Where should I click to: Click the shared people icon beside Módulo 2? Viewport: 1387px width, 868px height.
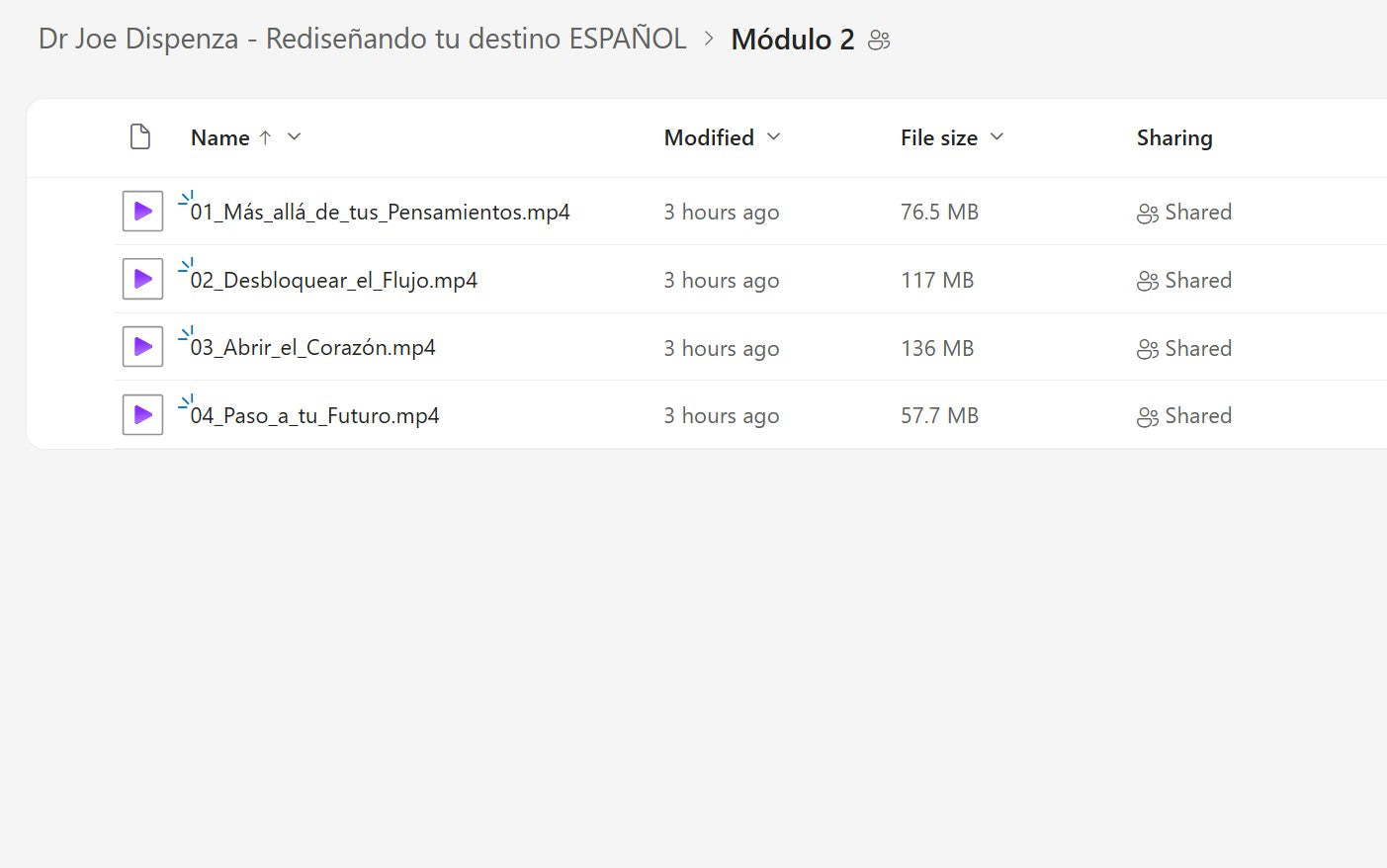click(x=879, y=41)
